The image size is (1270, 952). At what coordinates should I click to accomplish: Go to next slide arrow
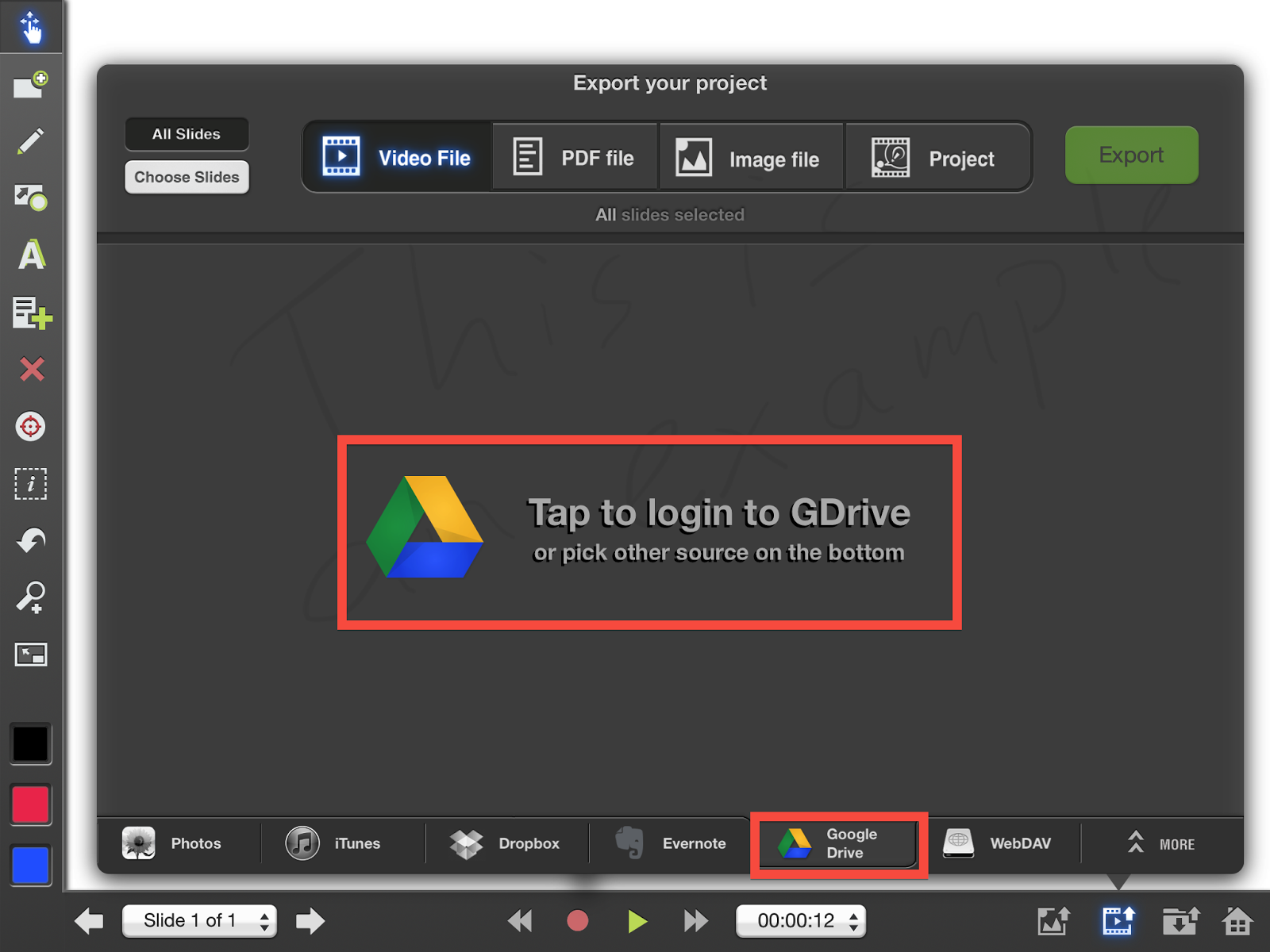pos(310,921)
